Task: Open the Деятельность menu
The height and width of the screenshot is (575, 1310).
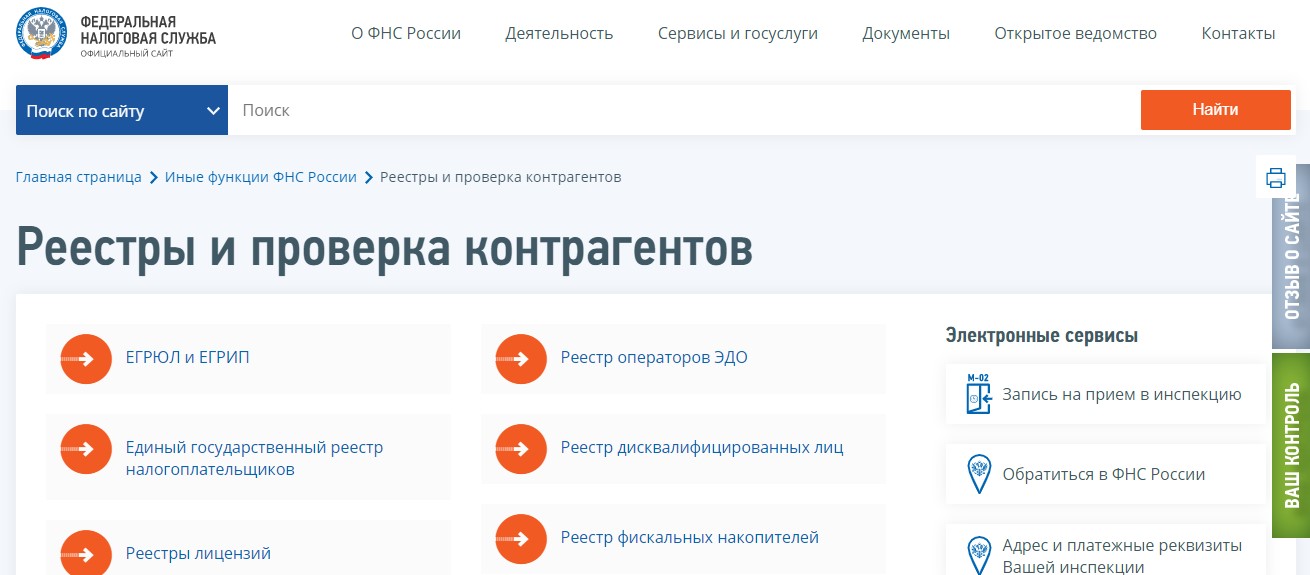Action: point(559,33)
